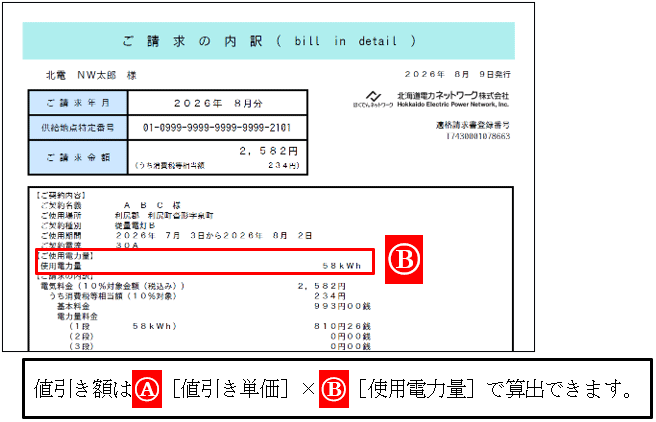The height and width of the screenshot is (422, 656).
Task: Click the '基本料金' label
Action: pos(73,306)
